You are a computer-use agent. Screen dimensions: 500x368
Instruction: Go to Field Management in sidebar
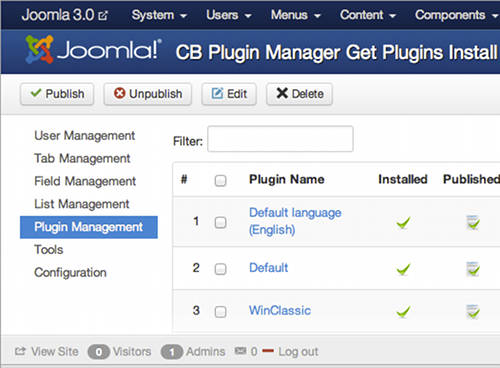point(85,181)
